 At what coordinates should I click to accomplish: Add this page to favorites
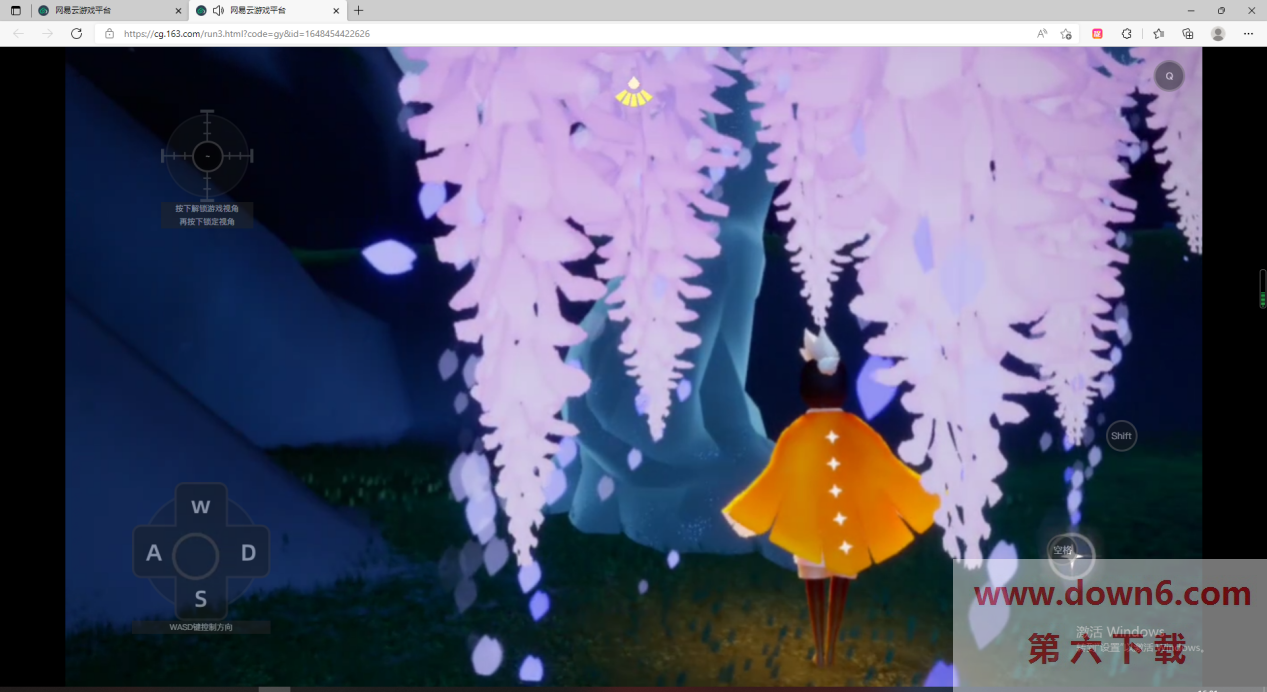(x=1066, y=33)
